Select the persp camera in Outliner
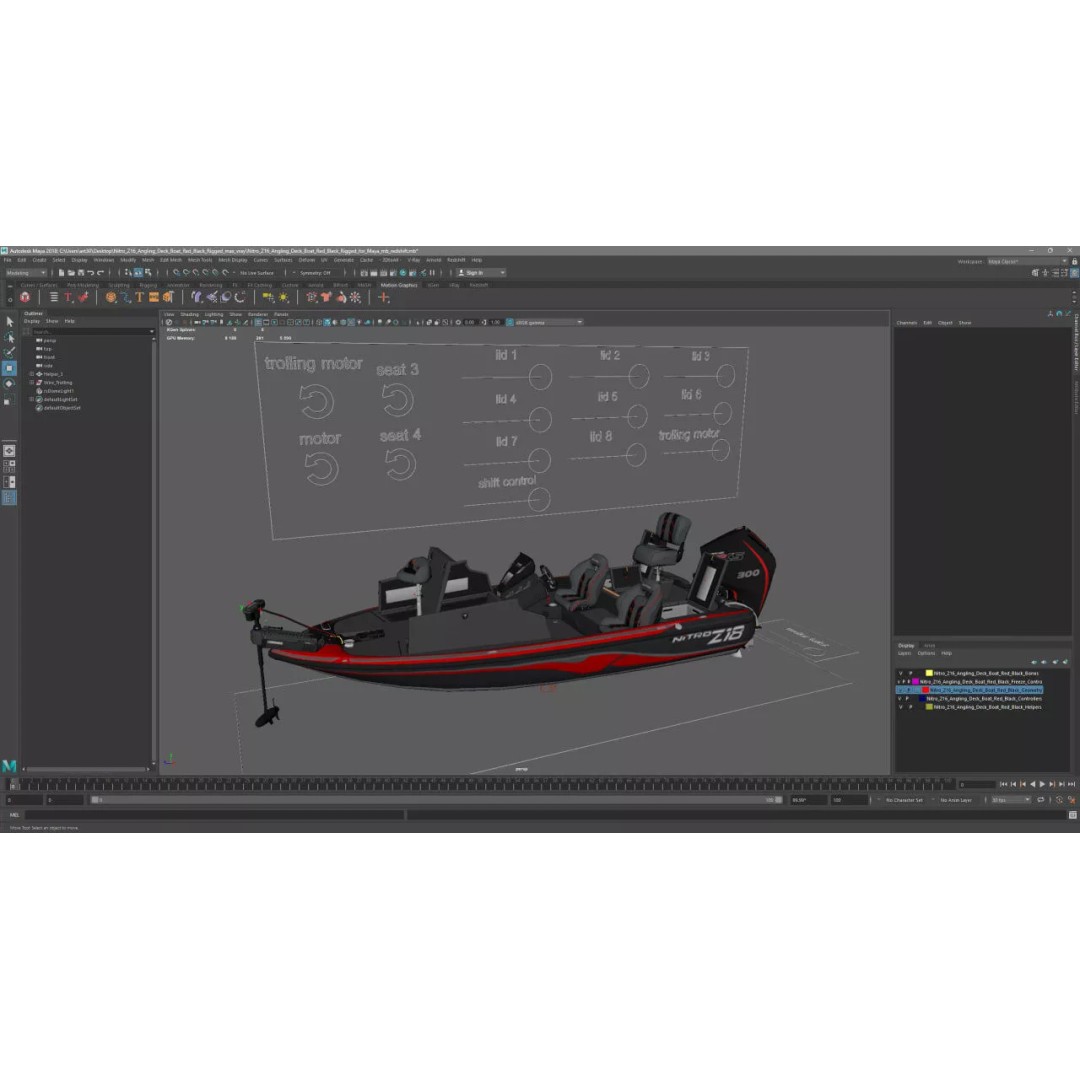1080x1080 pixels. tap(50, 340)
